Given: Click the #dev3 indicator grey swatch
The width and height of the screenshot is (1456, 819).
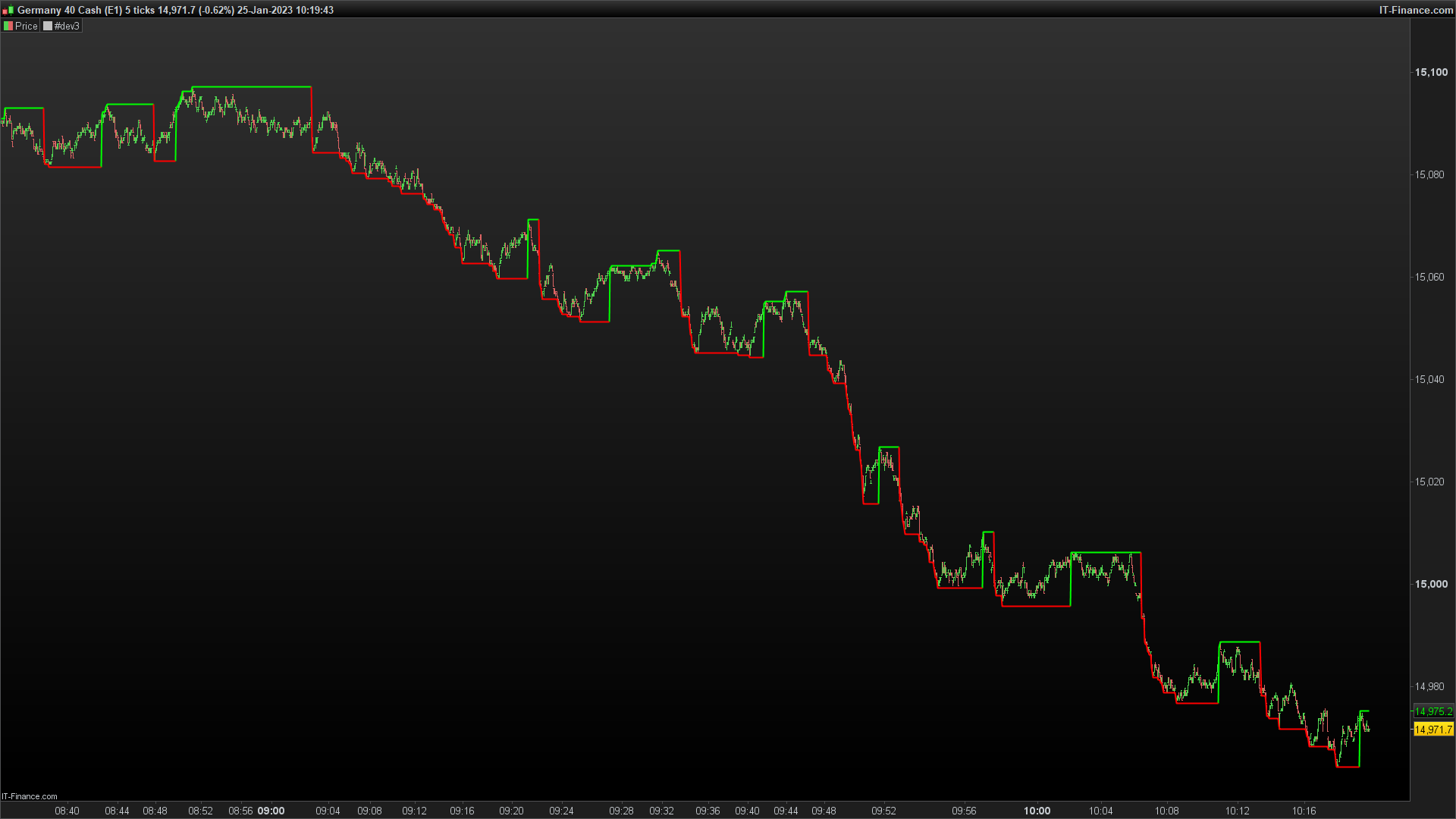Looking at the screenshot, I should click(48, 26).
